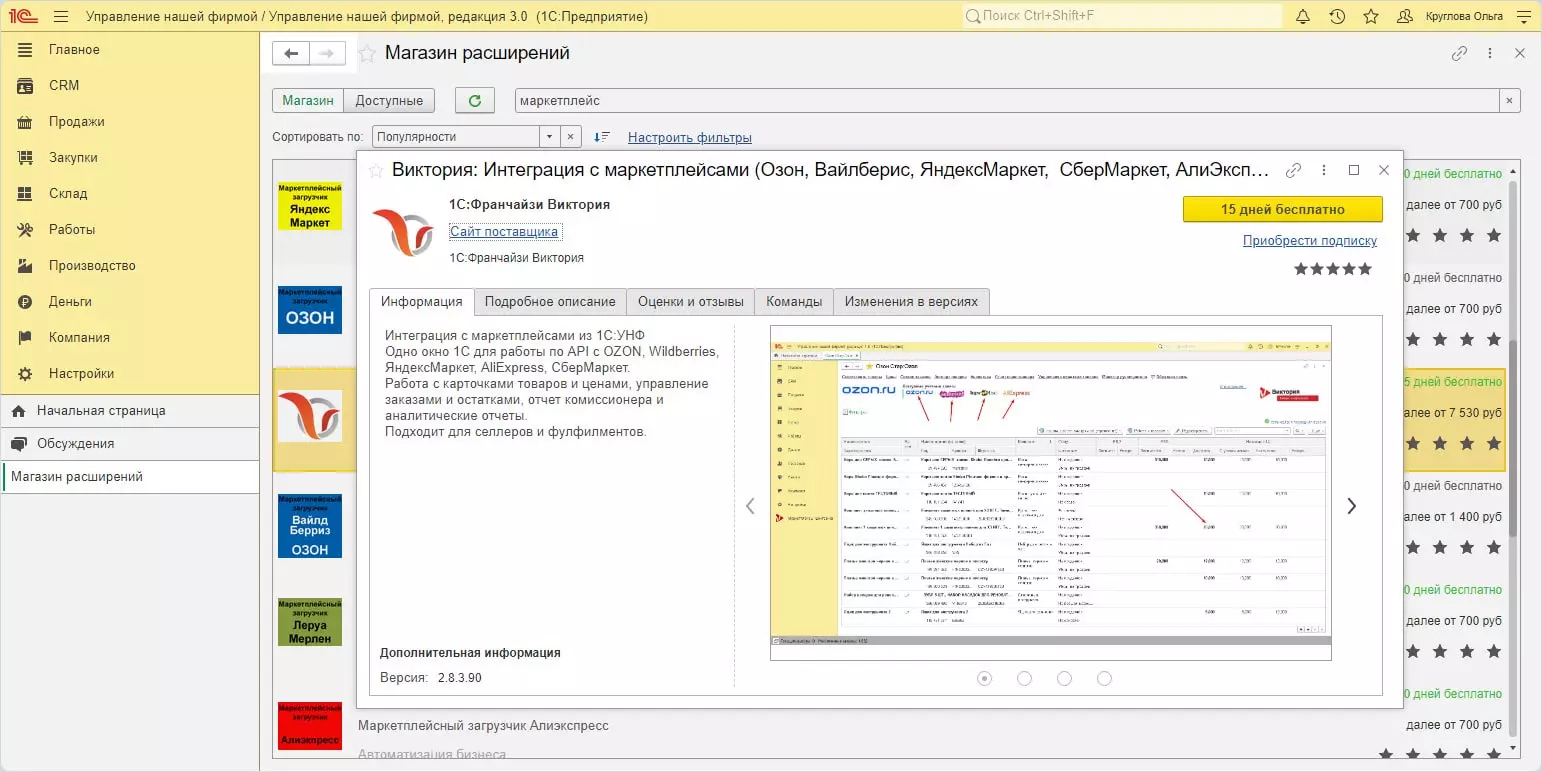The image size is (1542, 772).
Task: Open Обсуждения panel
Action: pos(130,444)
